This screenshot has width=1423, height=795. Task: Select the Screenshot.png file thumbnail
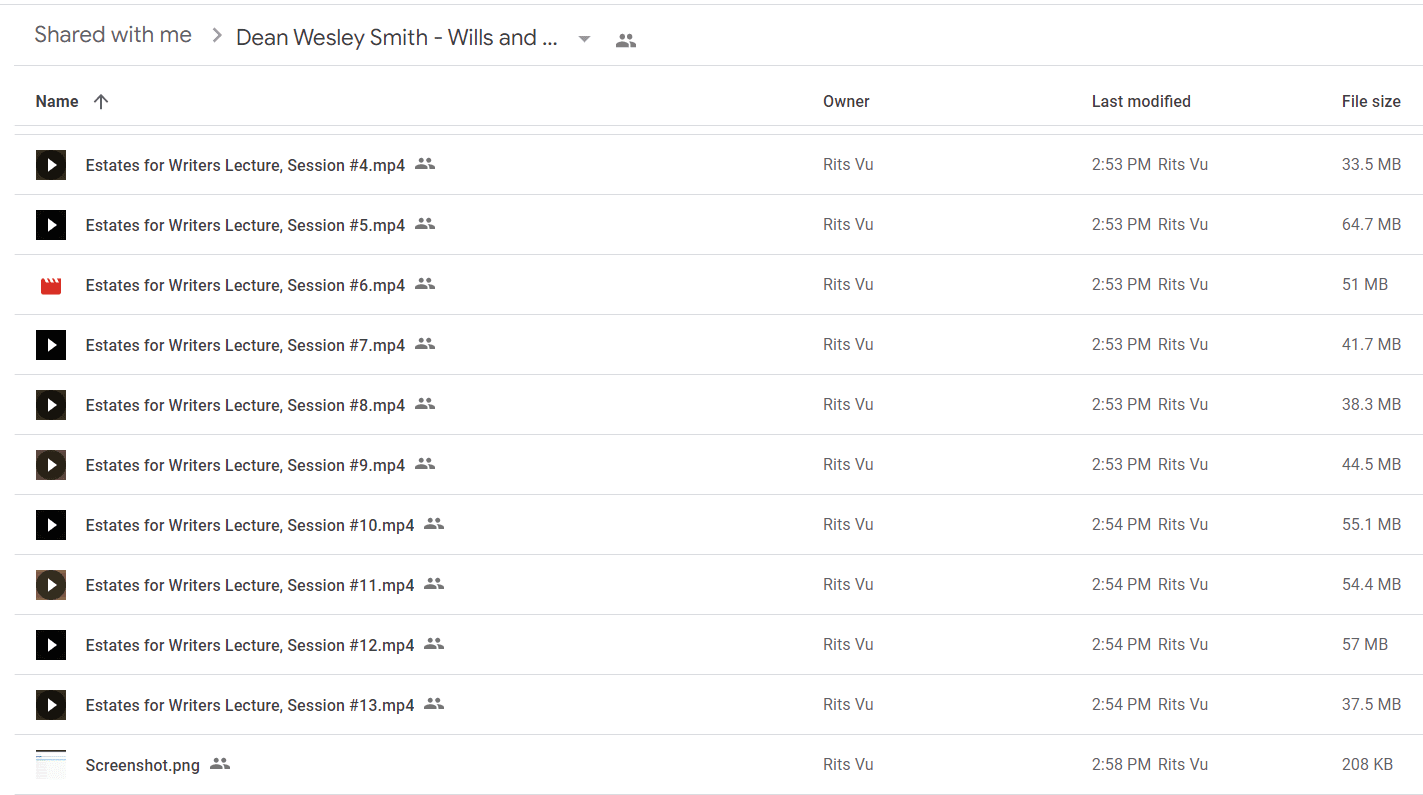coord(51,765)
